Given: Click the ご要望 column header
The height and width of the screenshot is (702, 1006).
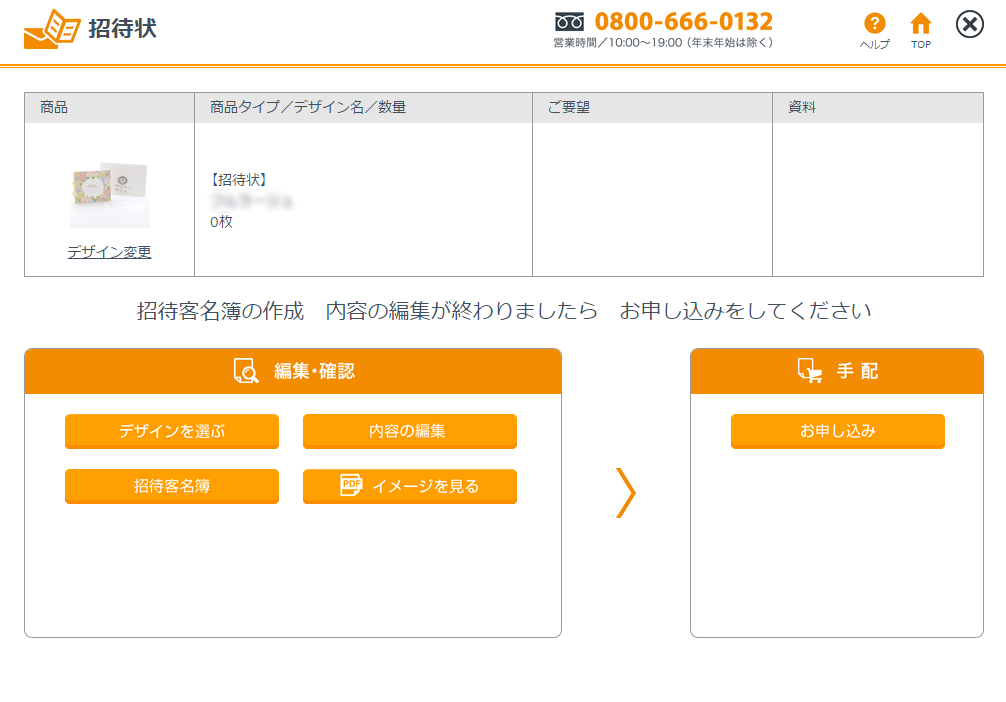Looking at the screenshot, I should tap(568, 107).
